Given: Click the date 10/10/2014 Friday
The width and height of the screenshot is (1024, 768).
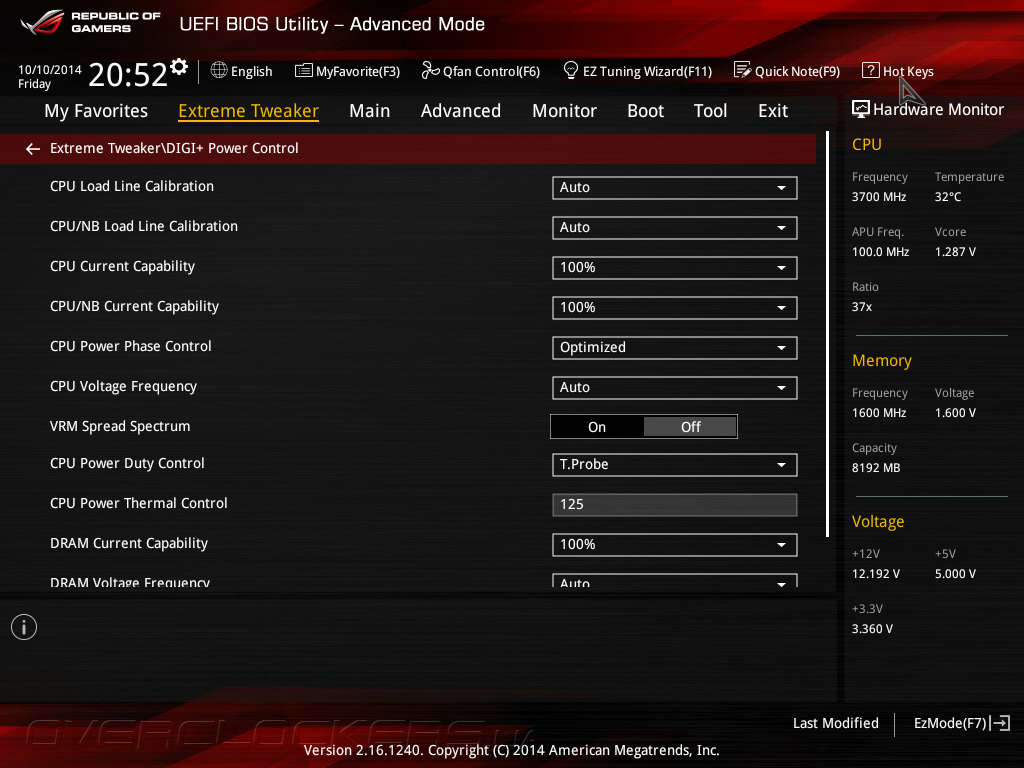Looking at the screenshot, I should click(50, 76).
